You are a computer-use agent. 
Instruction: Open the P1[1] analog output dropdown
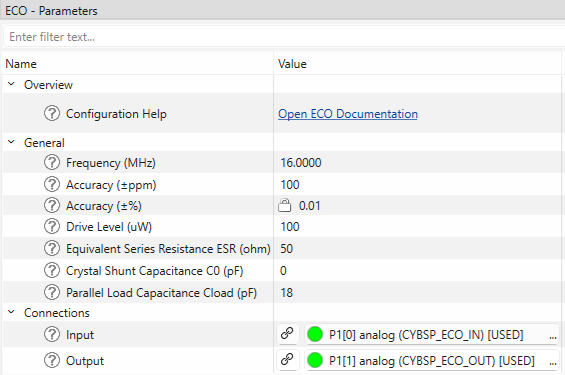(432, 360)
